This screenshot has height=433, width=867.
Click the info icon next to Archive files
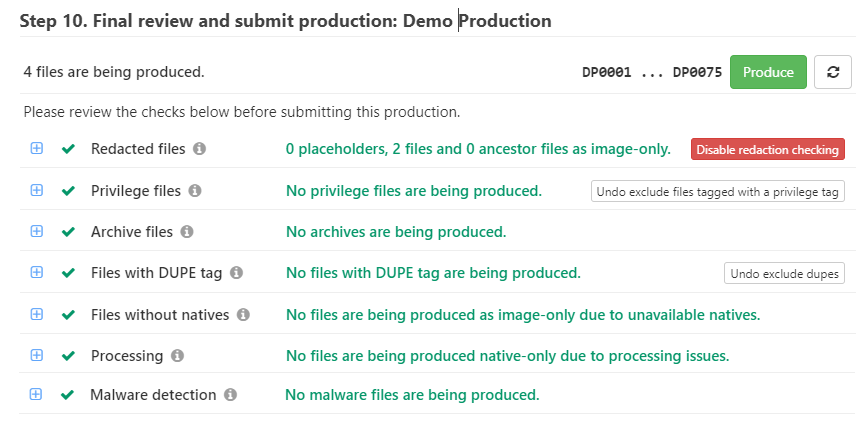(187, 232)
